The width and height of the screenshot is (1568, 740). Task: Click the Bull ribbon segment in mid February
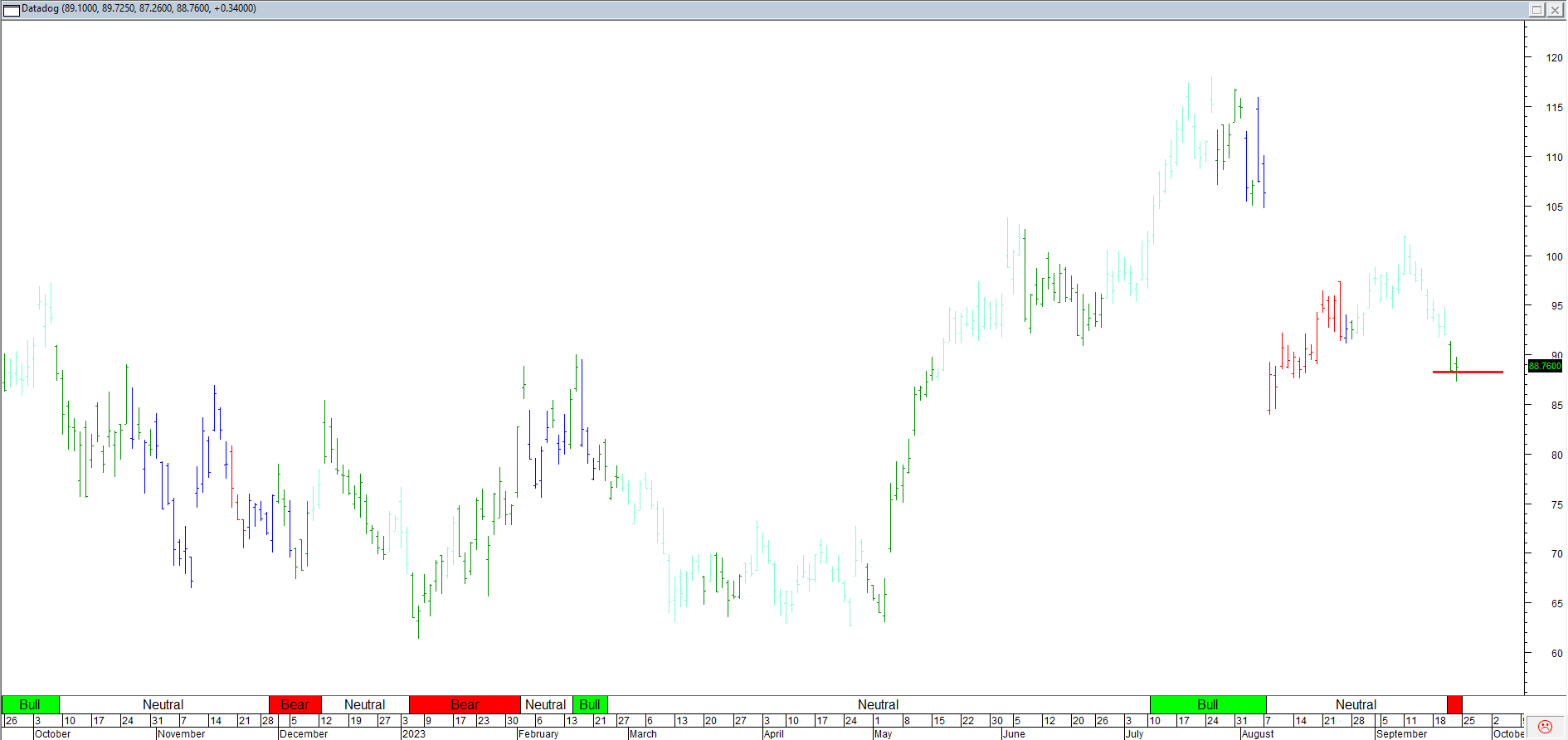[x=590, y=704]
